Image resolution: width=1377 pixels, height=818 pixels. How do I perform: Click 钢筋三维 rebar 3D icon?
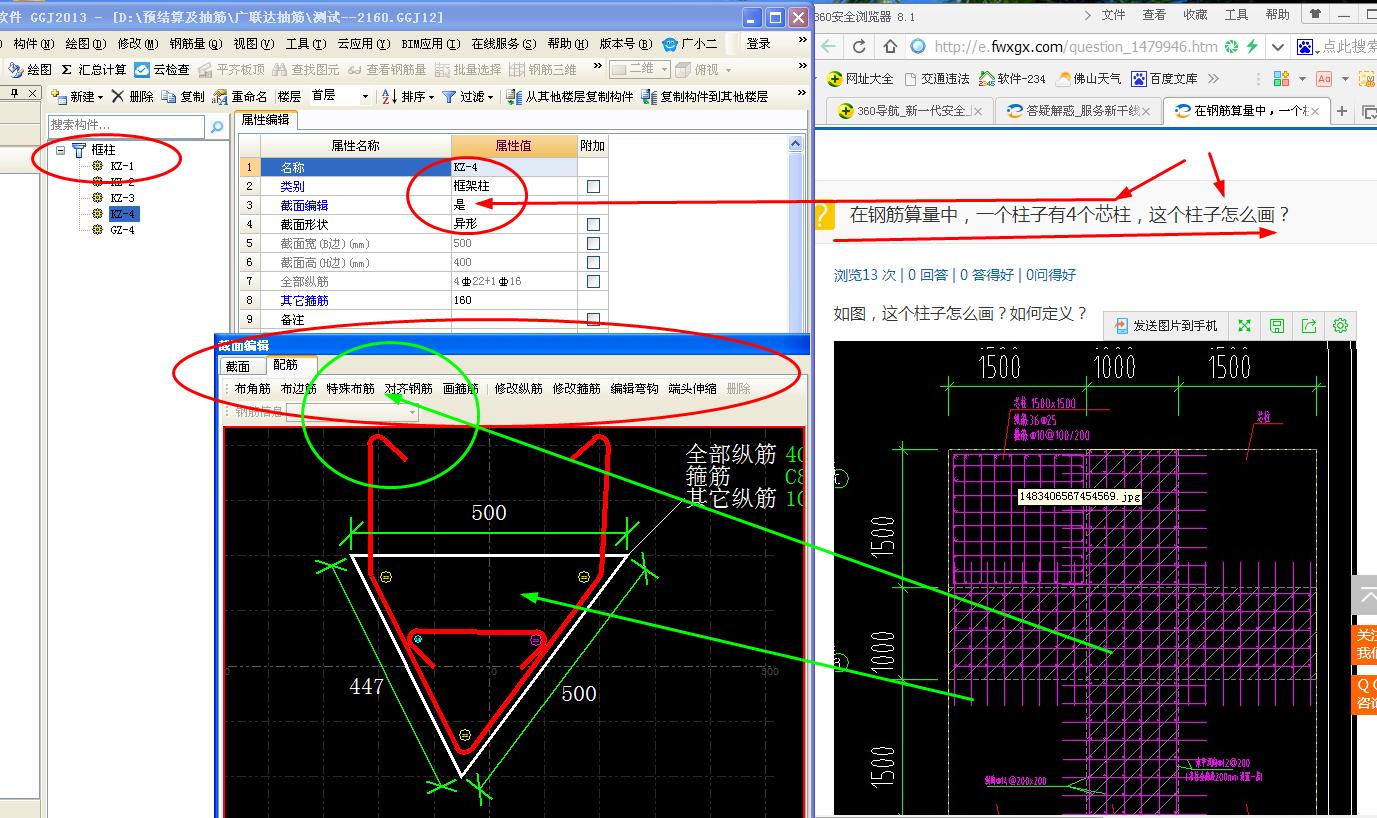point(517,70)
